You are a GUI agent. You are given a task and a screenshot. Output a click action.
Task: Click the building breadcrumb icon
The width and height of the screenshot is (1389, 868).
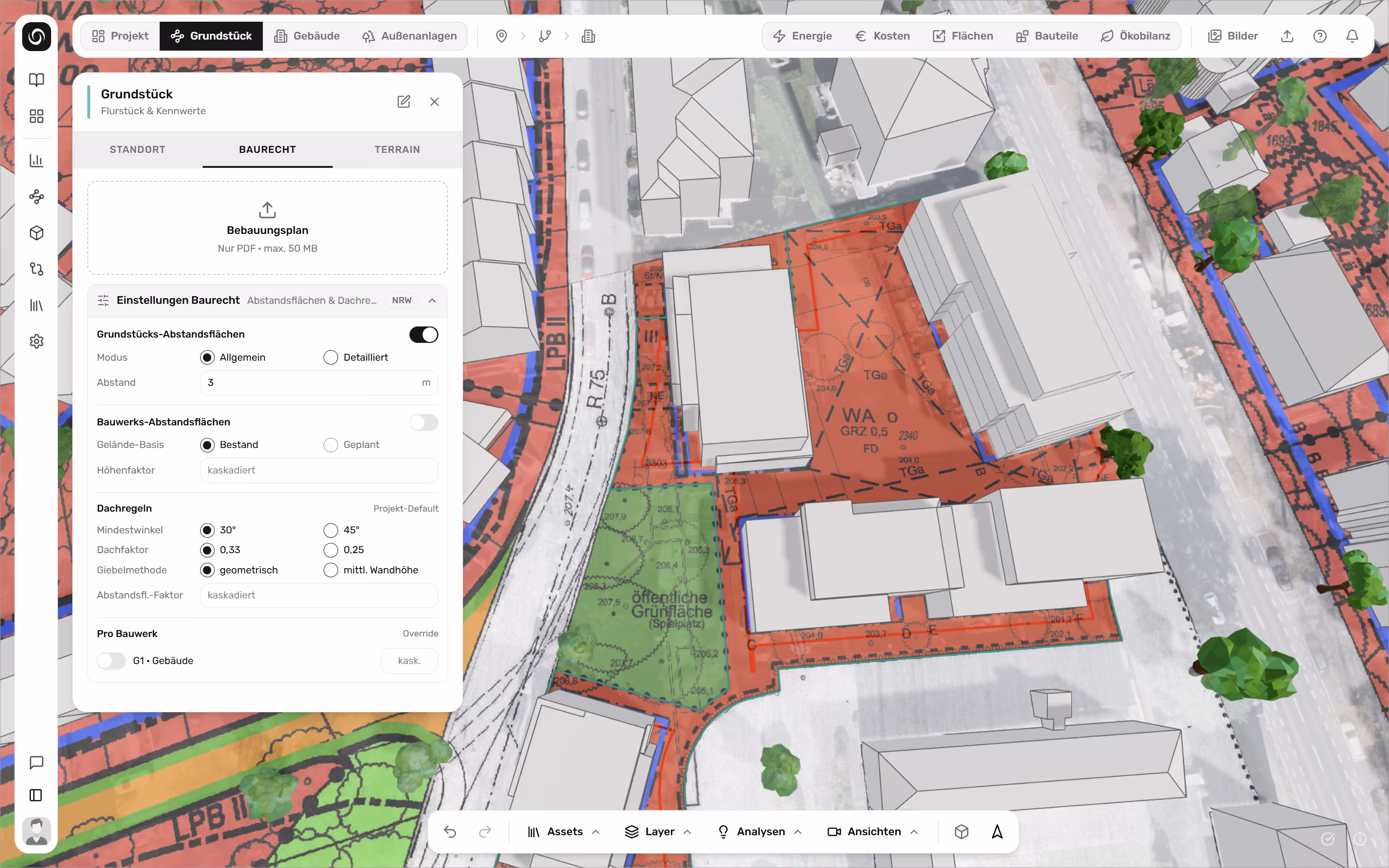tap(588, 36)
